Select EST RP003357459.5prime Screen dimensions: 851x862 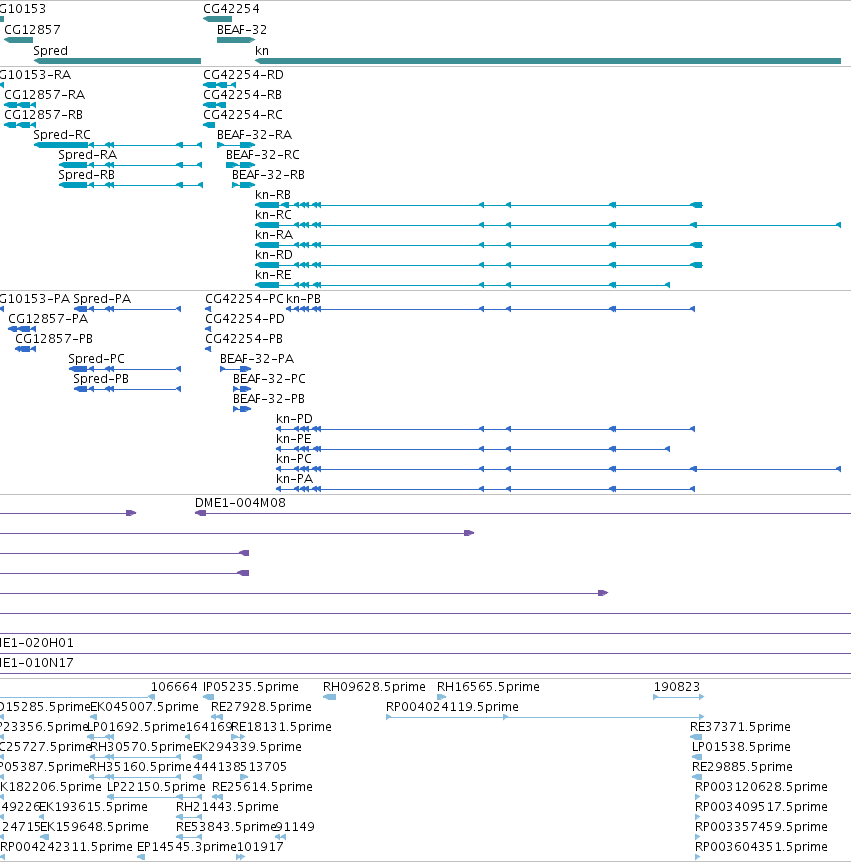click(698, 837)
